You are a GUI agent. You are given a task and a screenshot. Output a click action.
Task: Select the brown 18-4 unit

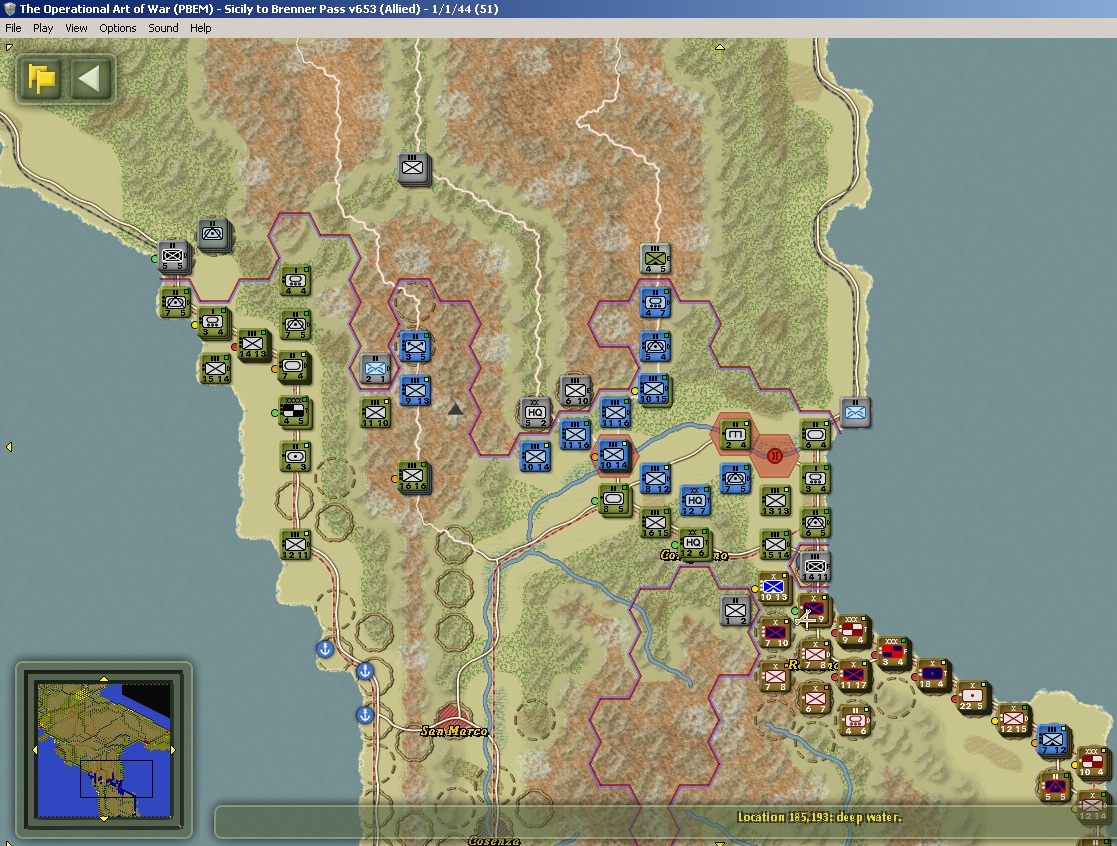point(932,675)
